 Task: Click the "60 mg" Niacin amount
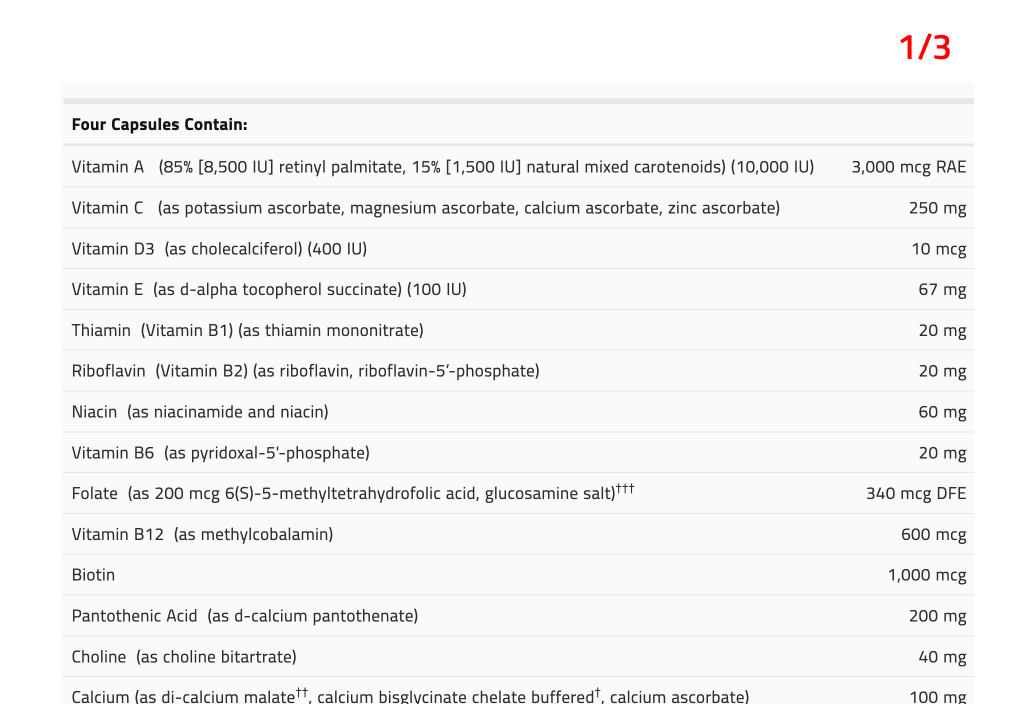942,412
